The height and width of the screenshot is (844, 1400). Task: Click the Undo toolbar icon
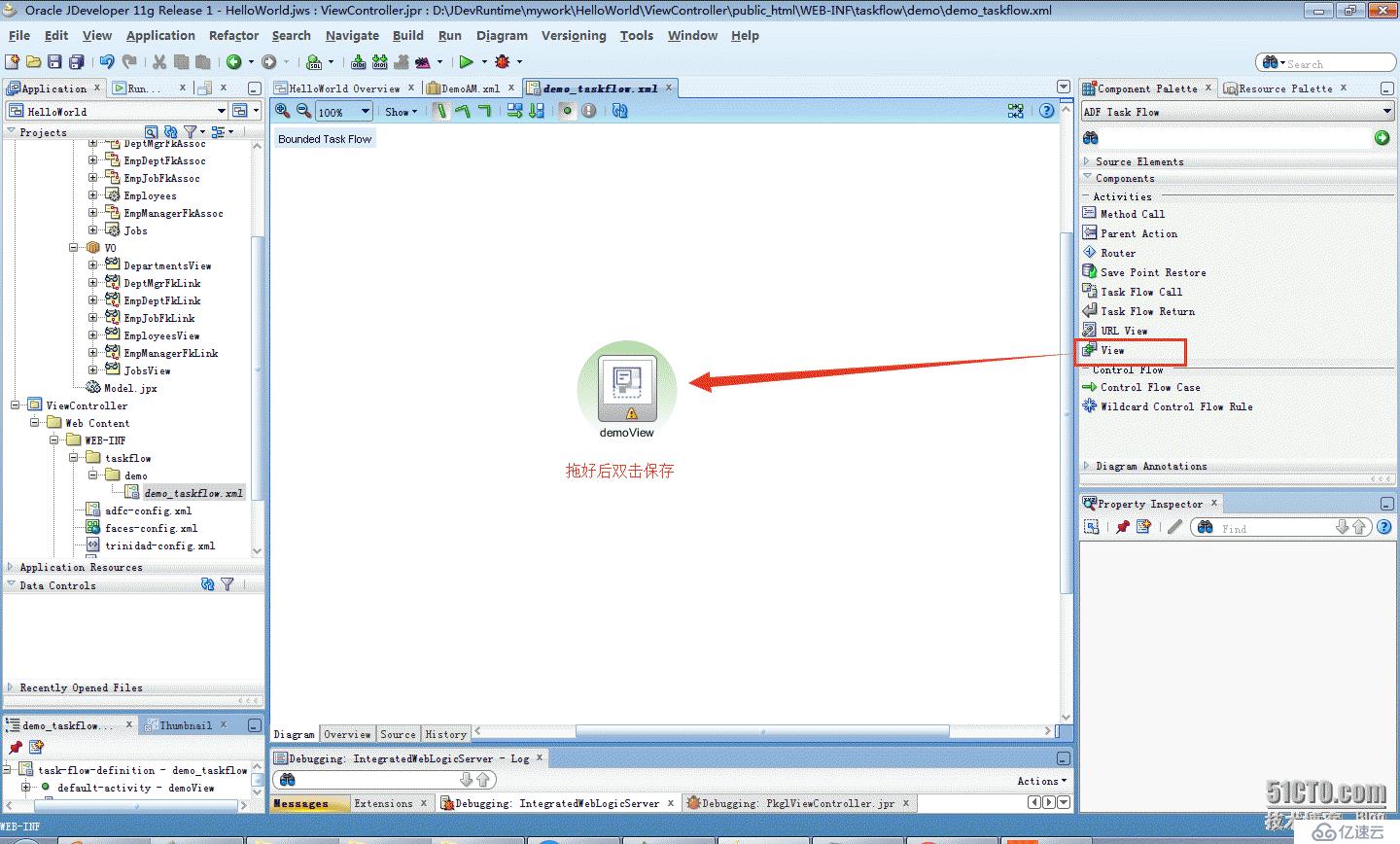click(106, 62)
